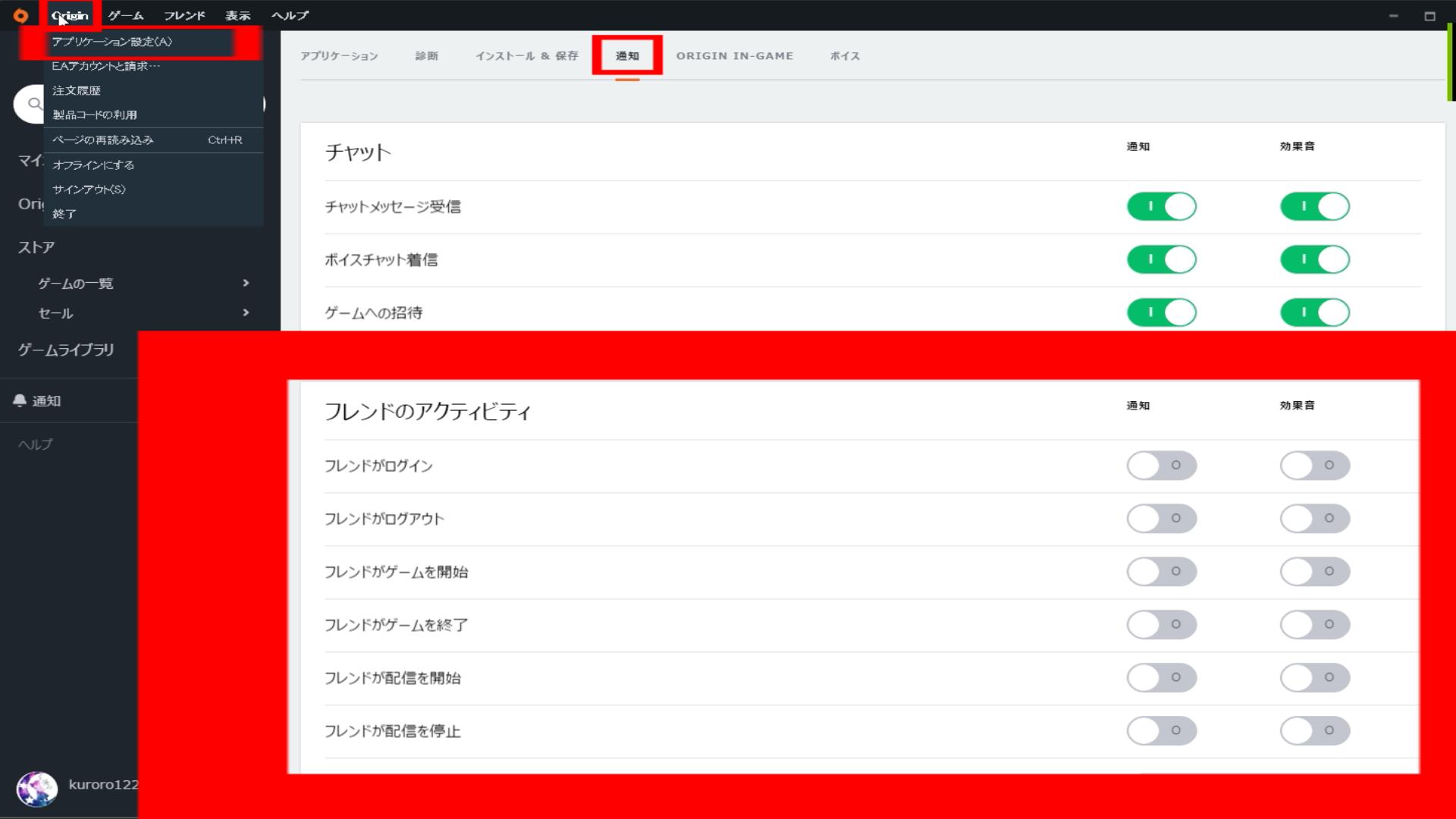1456x819 pixels.
Task: Enable フレンドがログイン sound effect switch
Action: click(1315, 466)
